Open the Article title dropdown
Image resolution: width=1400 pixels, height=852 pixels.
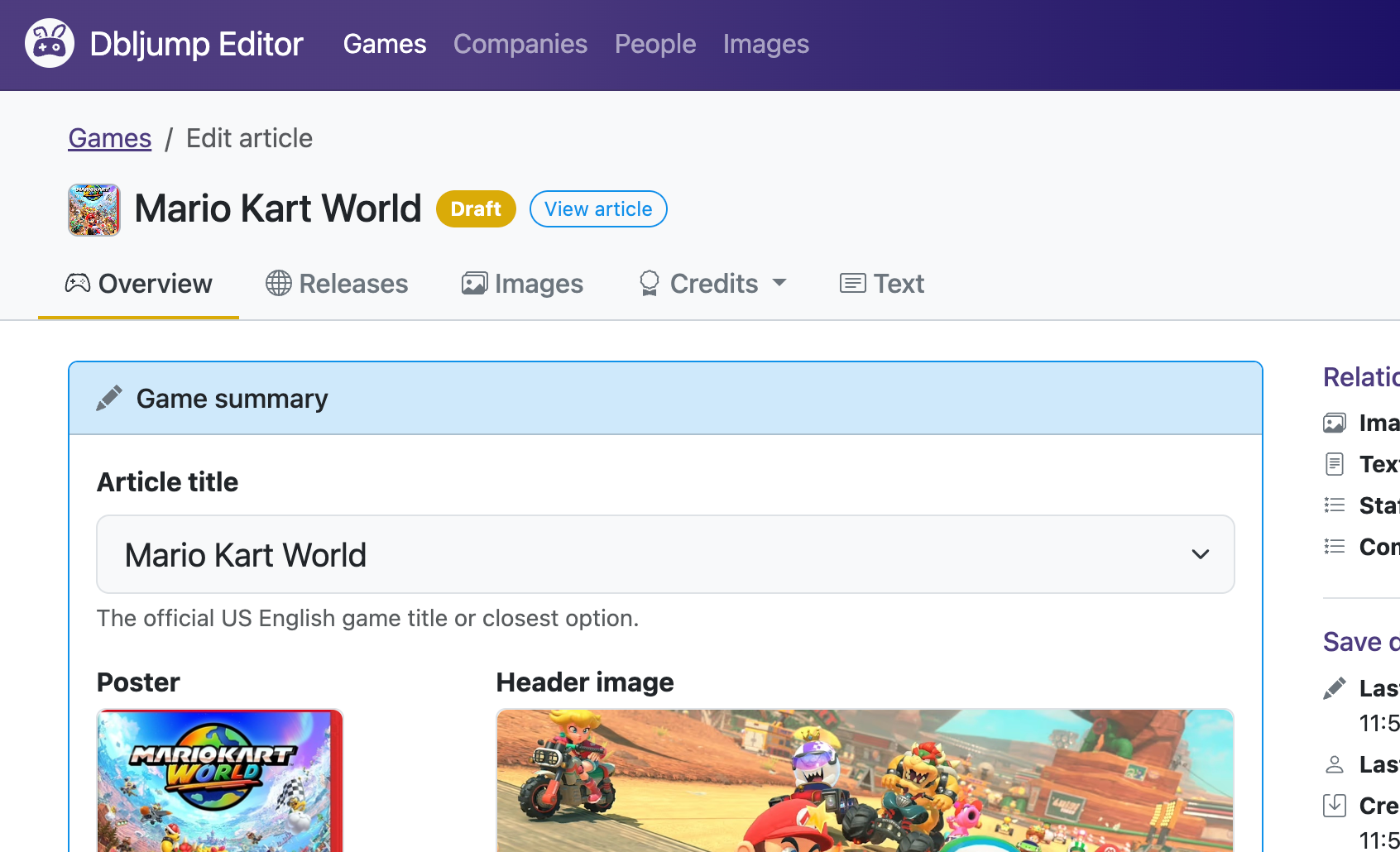point(665,554)
